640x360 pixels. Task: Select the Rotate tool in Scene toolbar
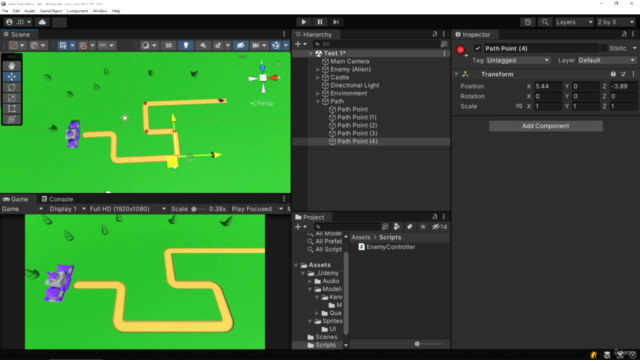point(11,87)
